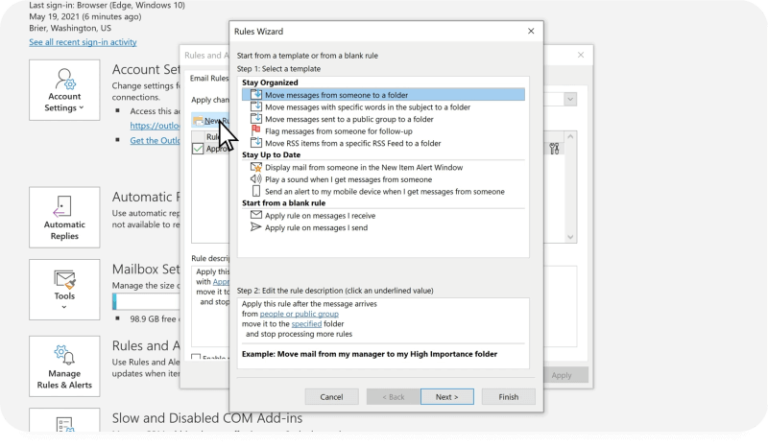This screenshot has height=447, width=768.
Task: Open Manage Rules & Alerts
Action: pos(64,366)
